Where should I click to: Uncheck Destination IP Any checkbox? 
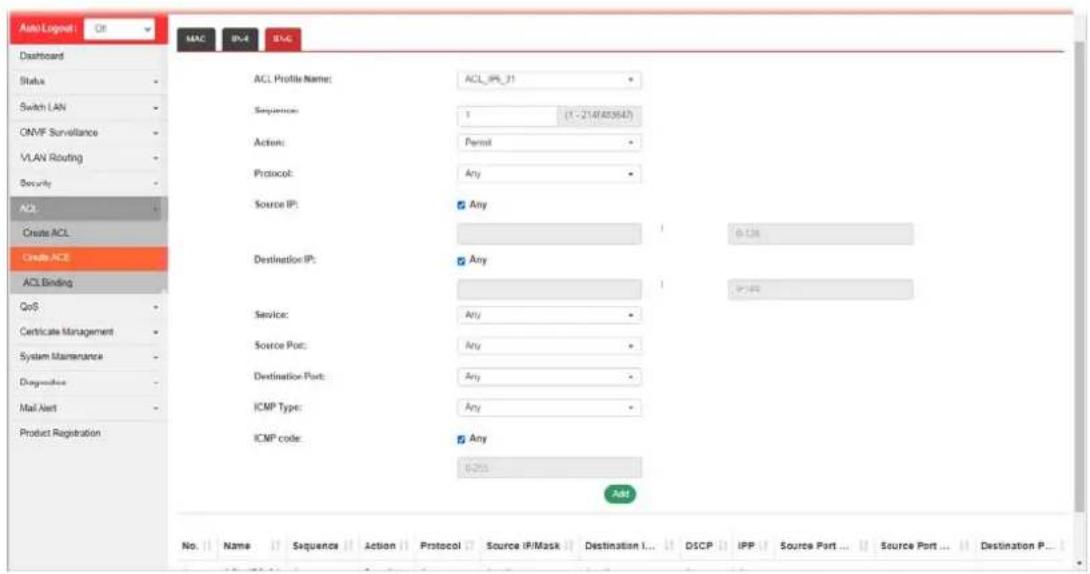[x=461, y=261]
